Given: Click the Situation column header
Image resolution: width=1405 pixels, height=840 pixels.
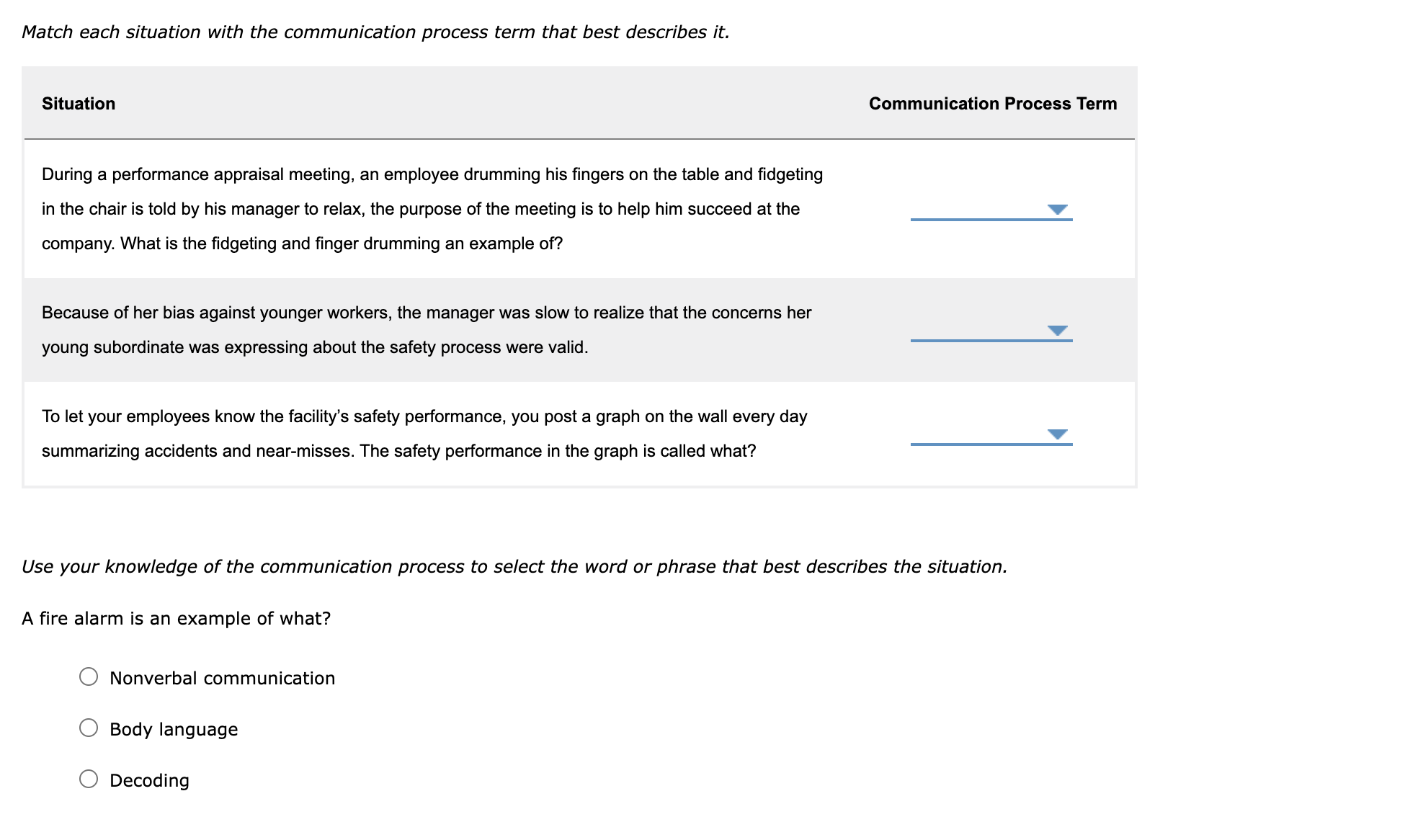Looking at the screenshot, I should tap(79, 103).
